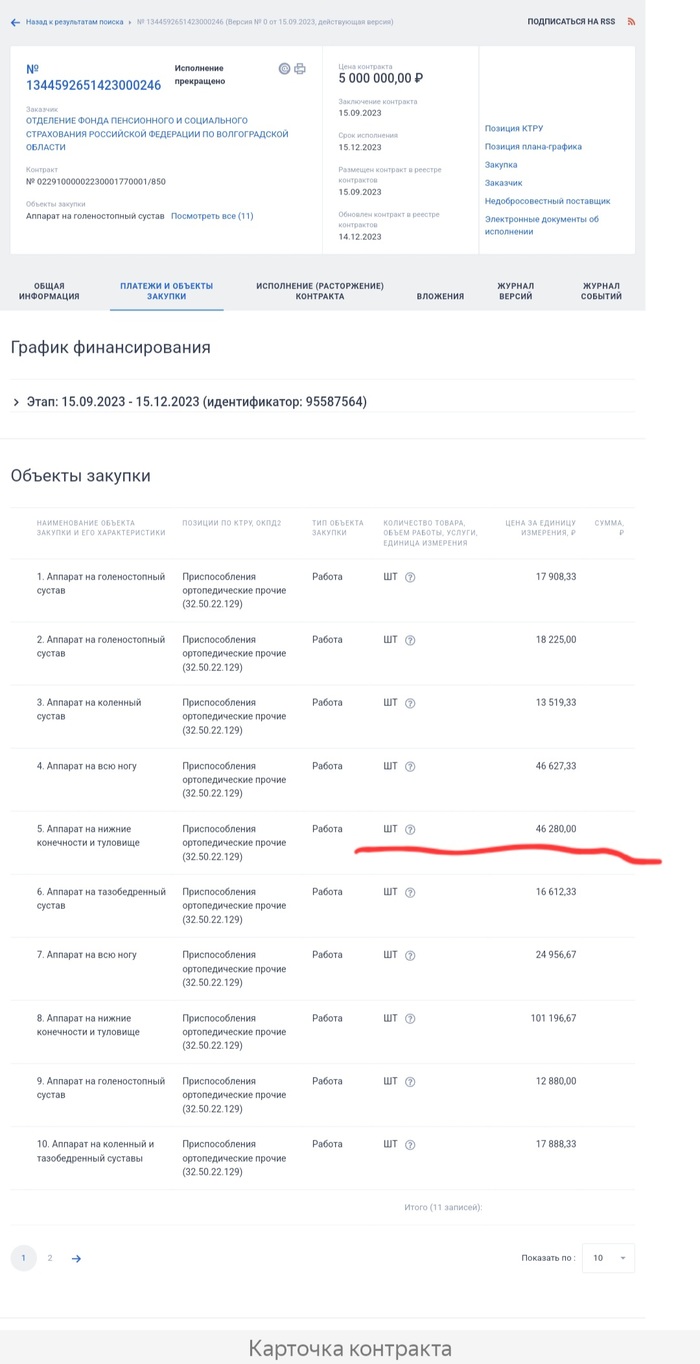Click Посмотреть все (11) link
Screen dimensions: 700x1364
tap(212, 216)
